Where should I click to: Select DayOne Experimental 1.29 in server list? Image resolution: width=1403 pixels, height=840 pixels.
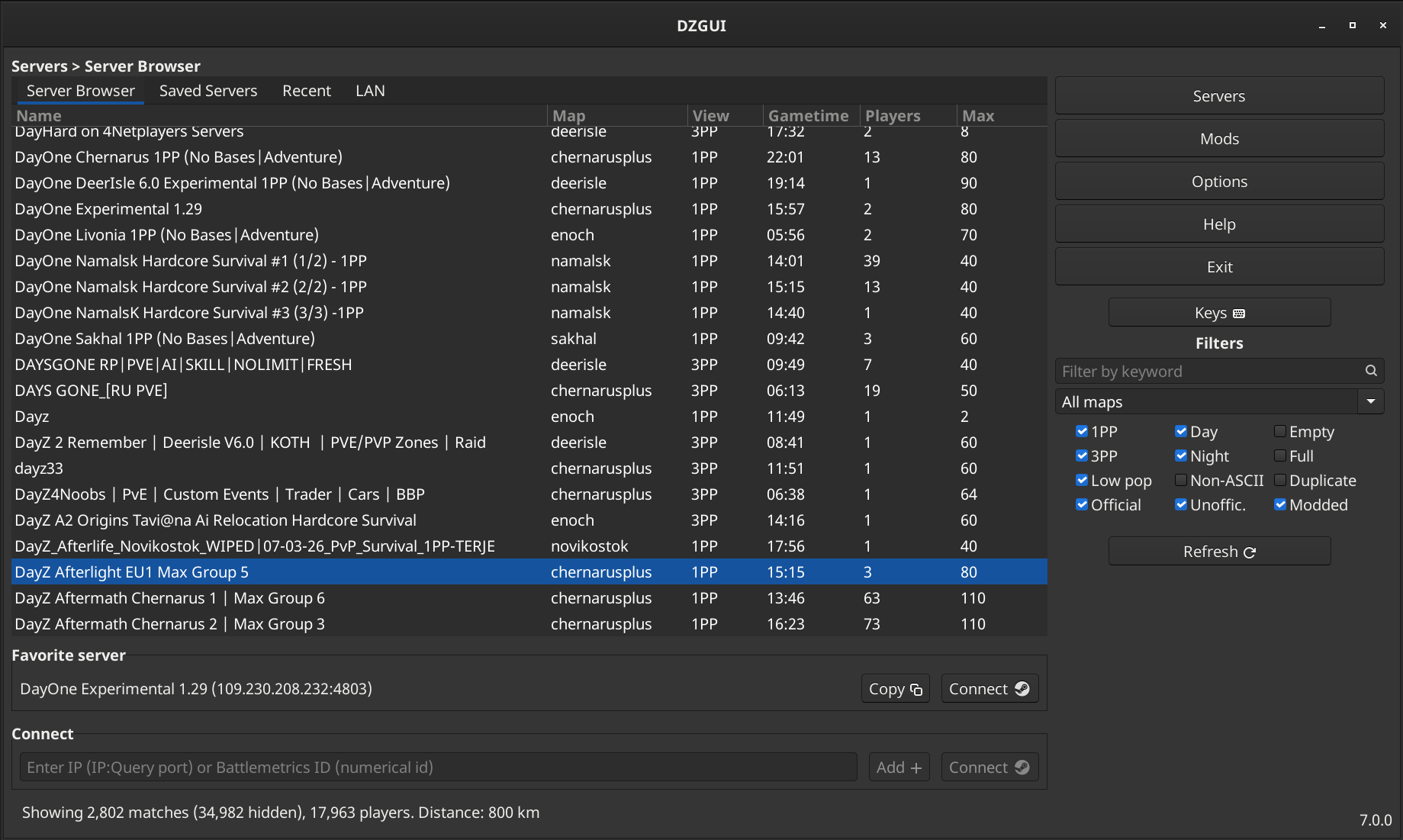[529, 209]
